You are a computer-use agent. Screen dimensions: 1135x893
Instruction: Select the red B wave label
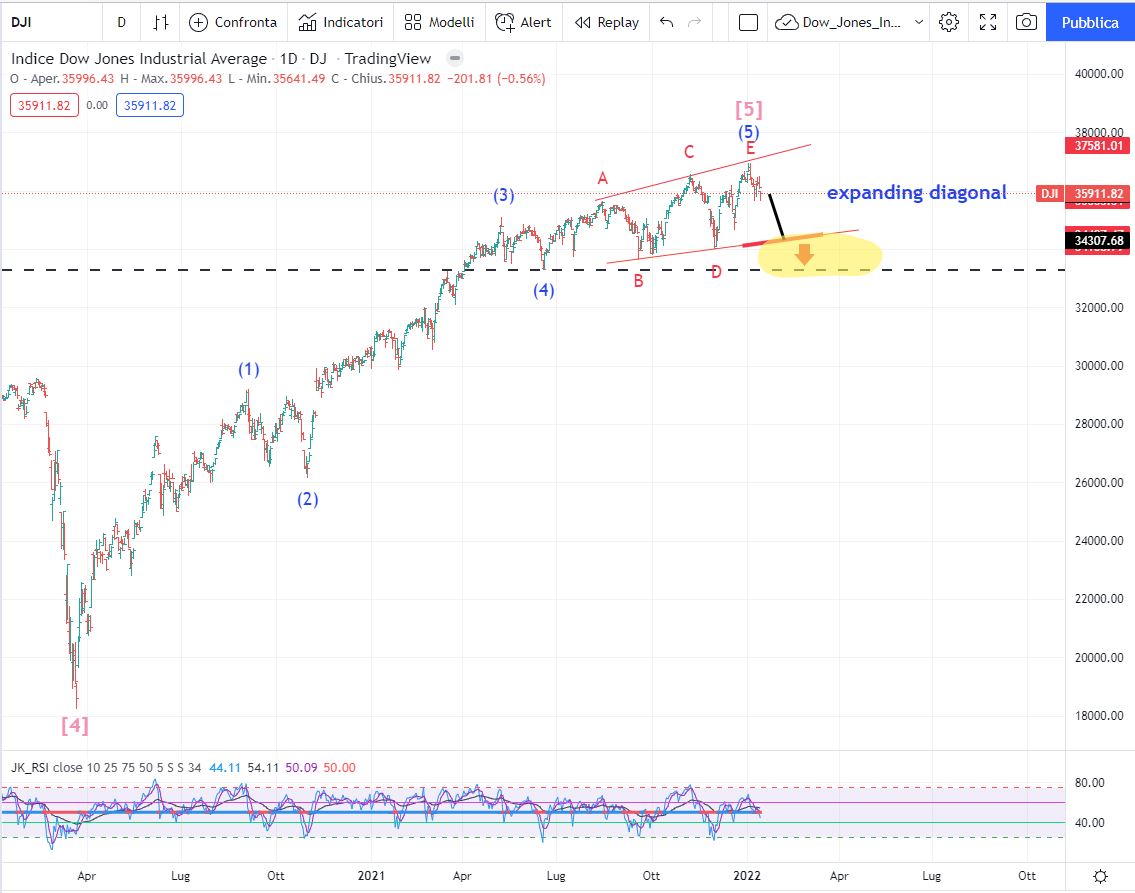[x=638, y=281]
